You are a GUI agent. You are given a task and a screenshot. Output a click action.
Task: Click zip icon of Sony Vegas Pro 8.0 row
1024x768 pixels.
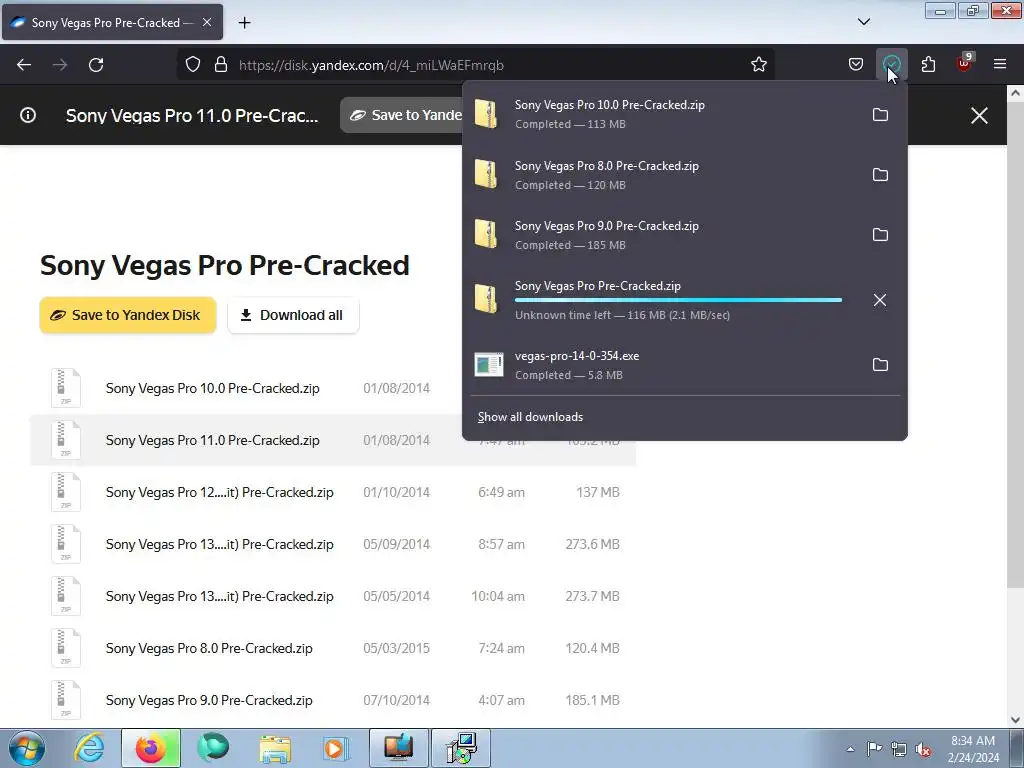(66, 648)
